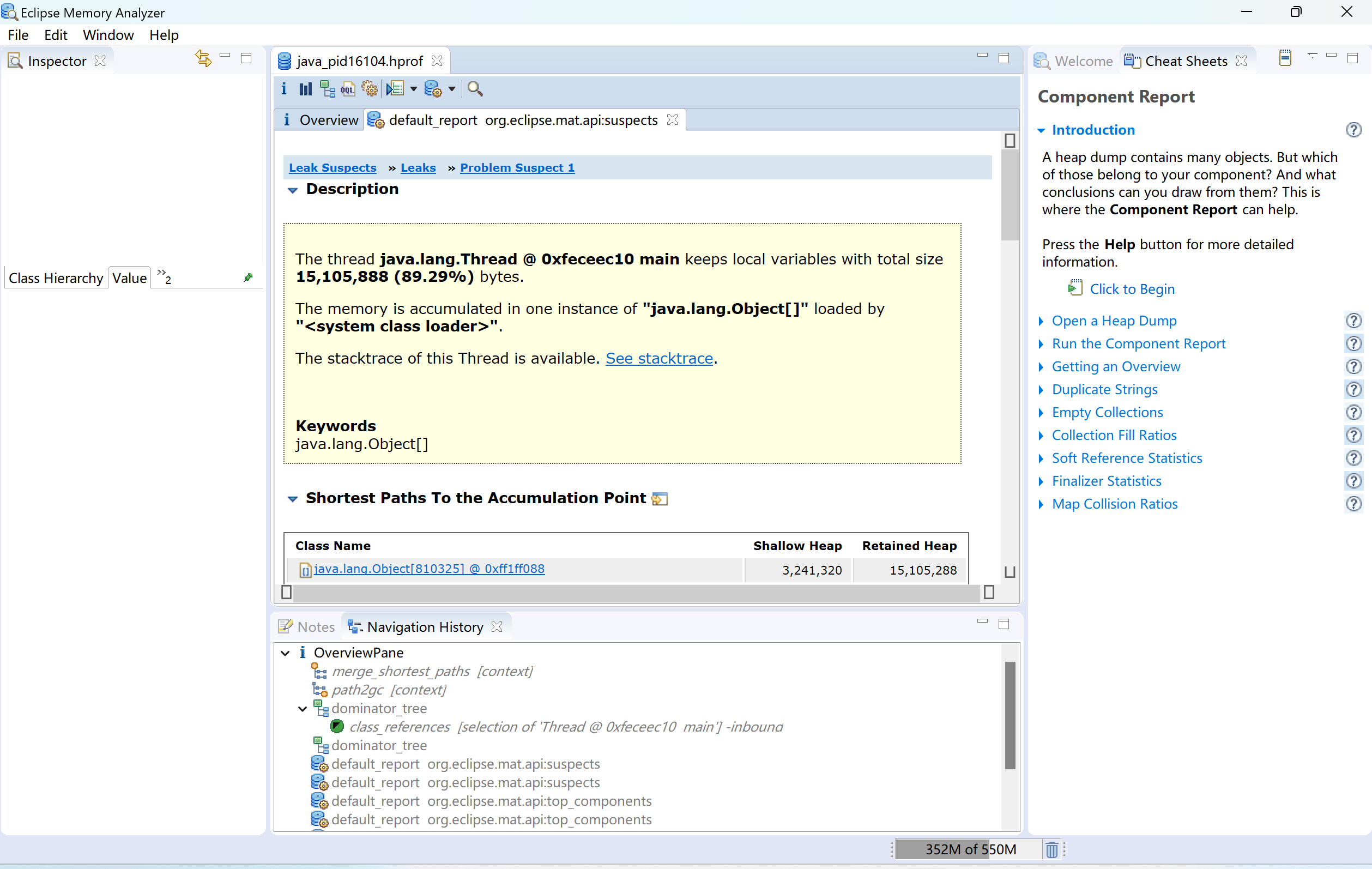Click the Cheat Sheets collapse-all toolbar icon

click(1285, 58)
